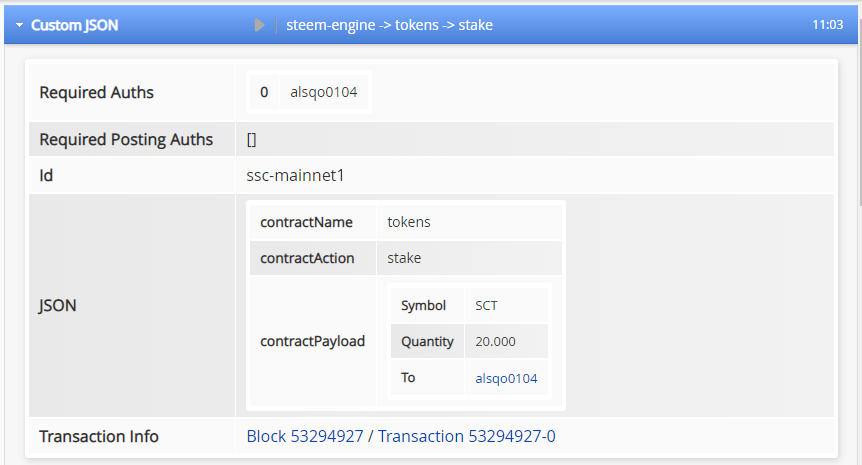Select the Symbol SCT value
Viewport: 862px width, 465px height.
(486, 306)
